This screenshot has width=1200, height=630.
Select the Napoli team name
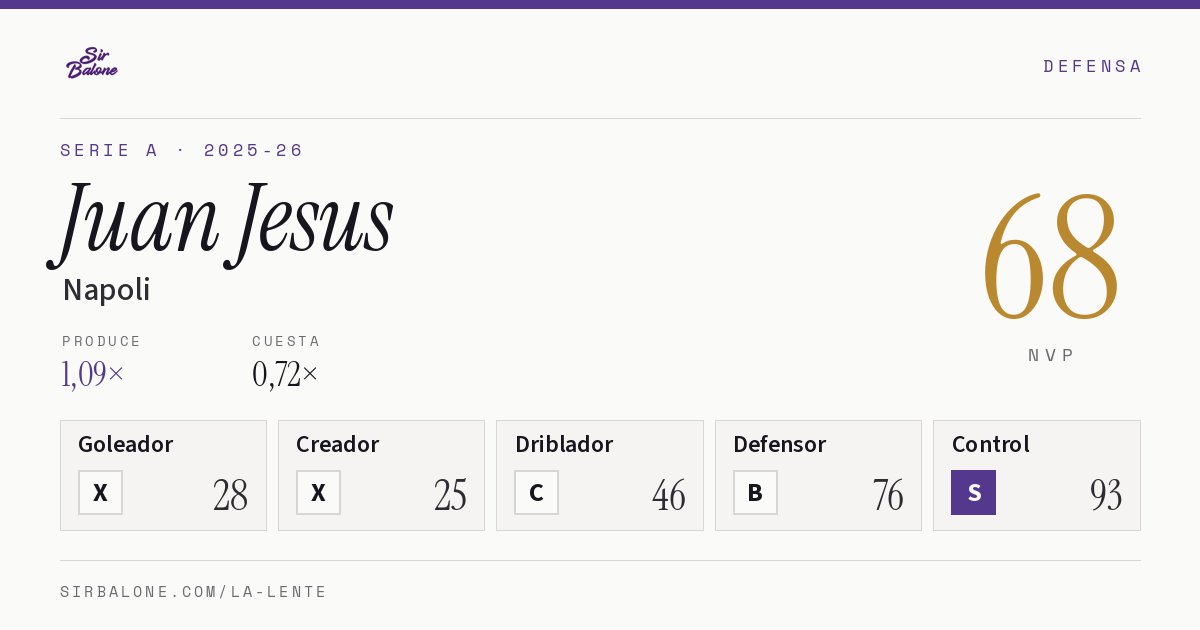(106, 290)
